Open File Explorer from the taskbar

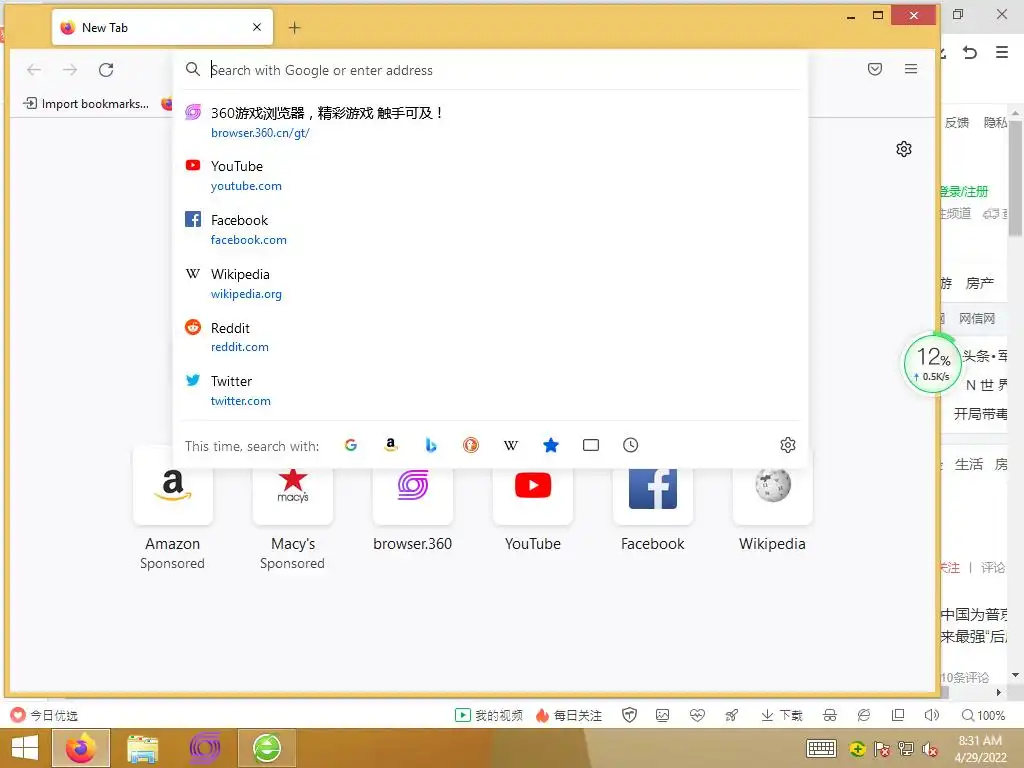coord(142,748)
